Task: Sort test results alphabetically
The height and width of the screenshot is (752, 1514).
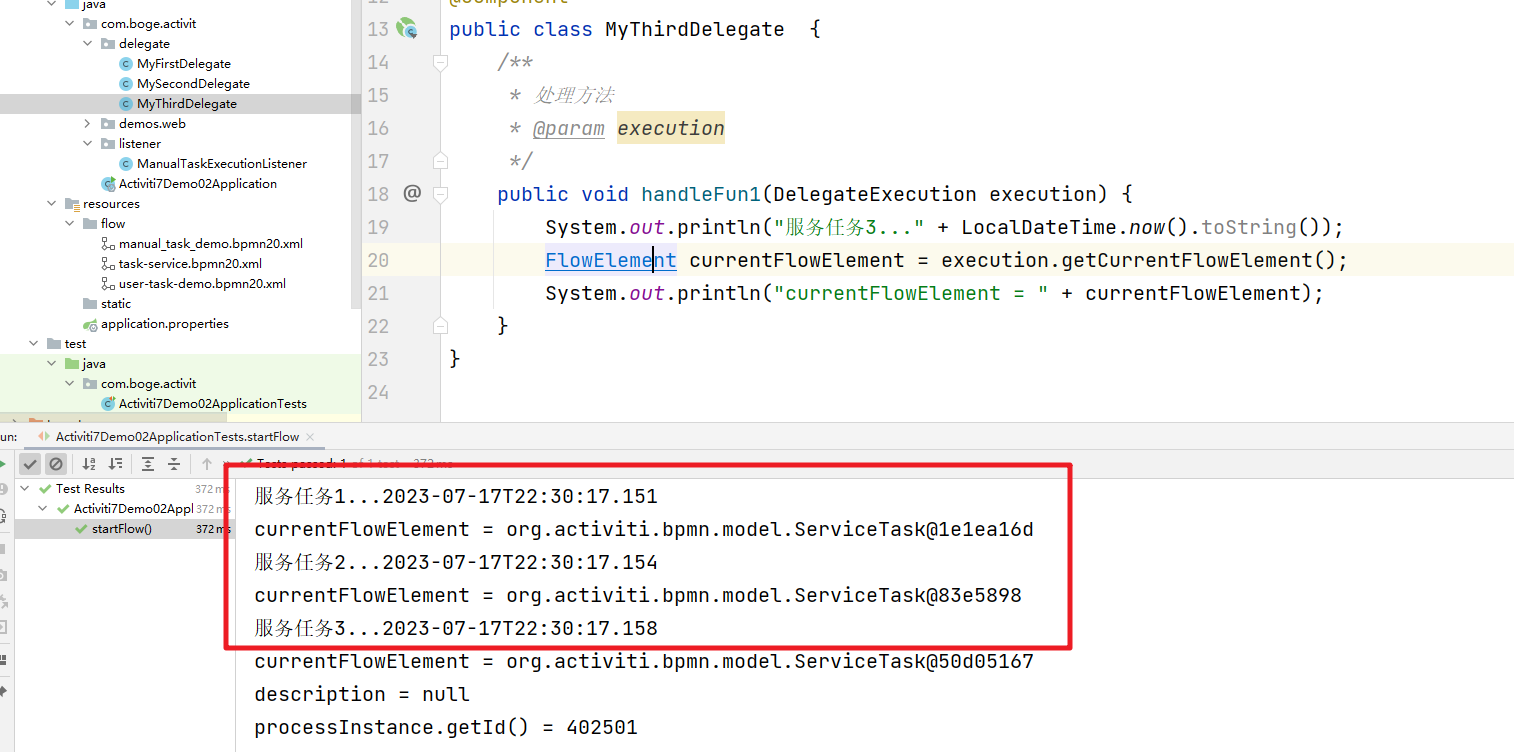Action: (89, 464)
